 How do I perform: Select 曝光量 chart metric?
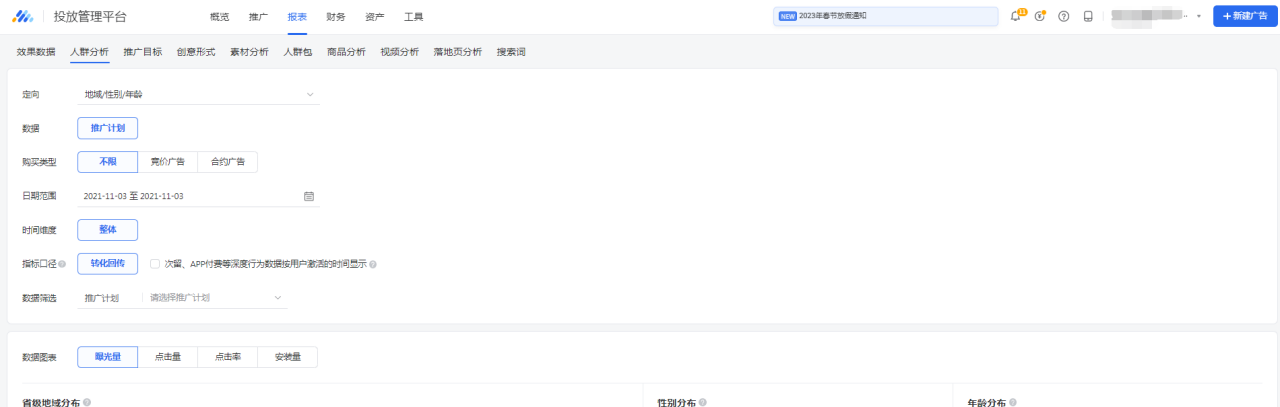click(x=107, y=357)
